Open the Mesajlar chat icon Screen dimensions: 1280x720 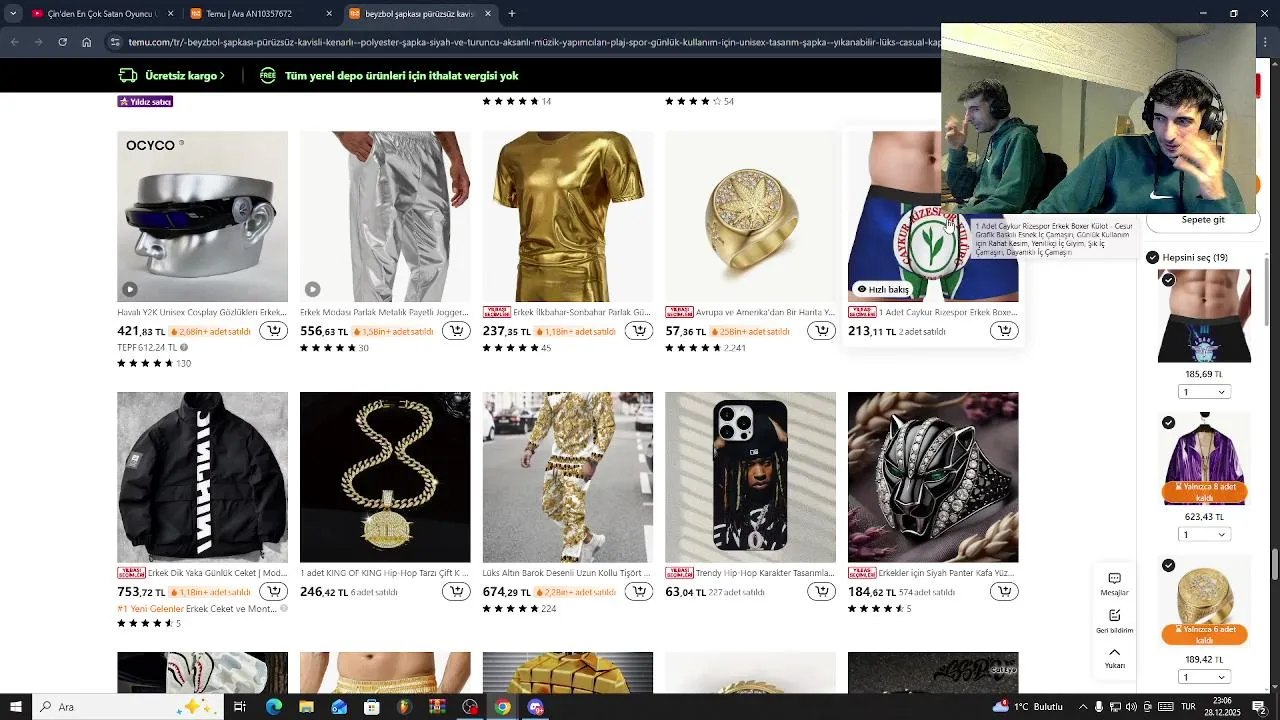[1114, 584]
